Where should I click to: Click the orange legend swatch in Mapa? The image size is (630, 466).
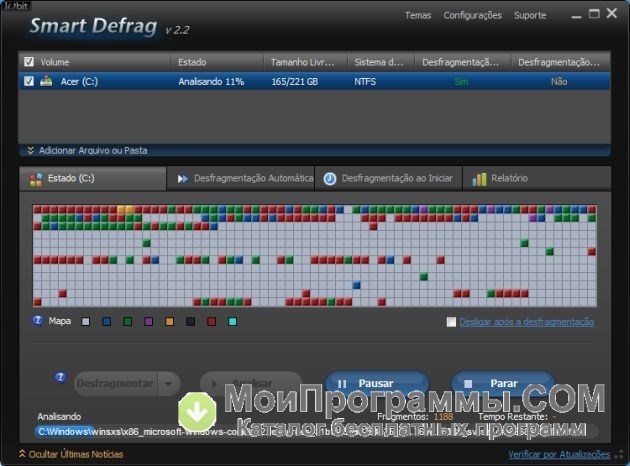click(170, 321)
